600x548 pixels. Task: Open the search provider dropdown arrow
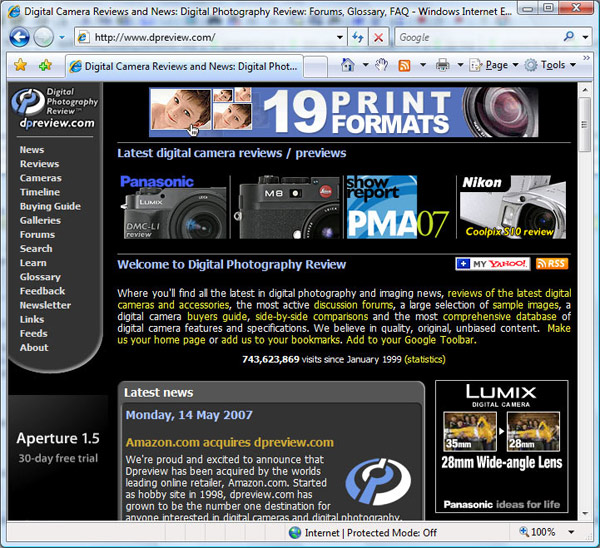click(585, 38)
